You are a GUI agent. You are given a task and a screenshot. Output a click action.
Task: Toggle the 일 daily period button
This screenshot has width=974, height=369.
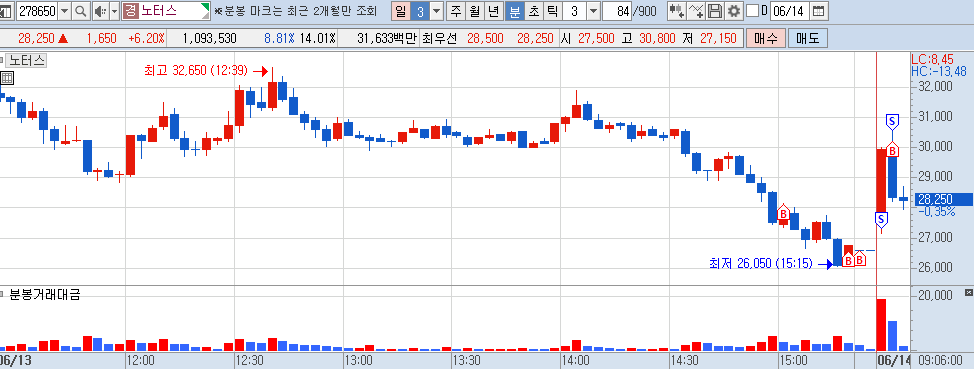click(x=401, y=11)
